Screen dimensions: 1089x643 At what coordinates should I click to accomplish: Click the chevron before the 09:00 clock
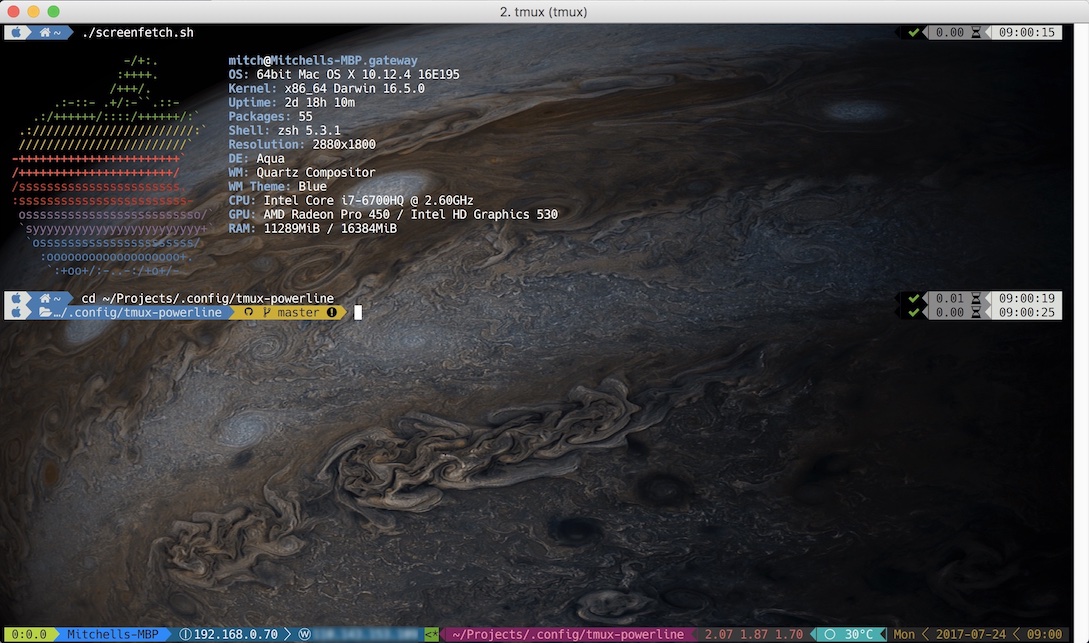(x=1015, y=633)
